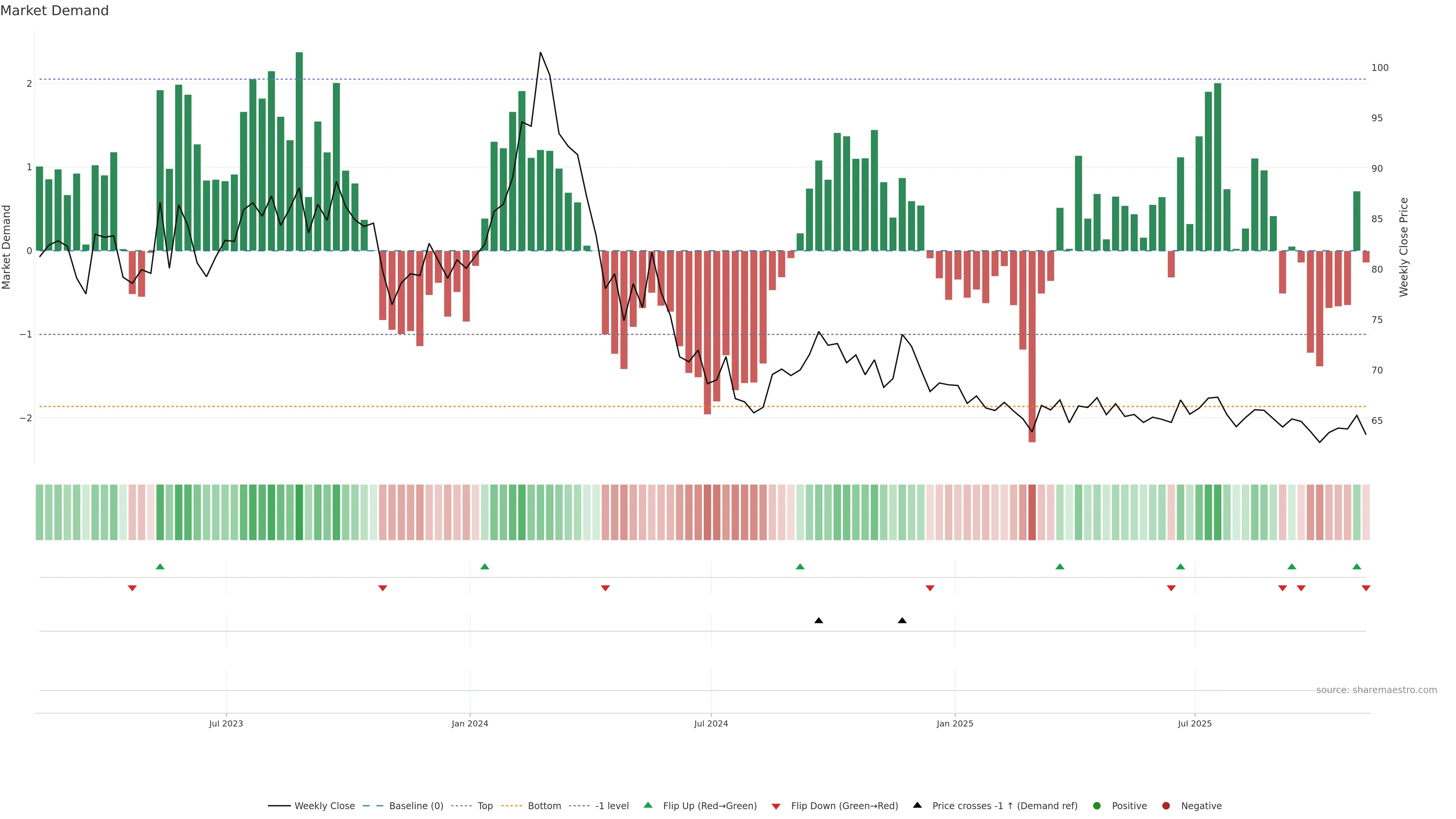1456x819 pixels.
Task: Click the darkest red heatmap strip cell
Action: (x=1032, y=512)
